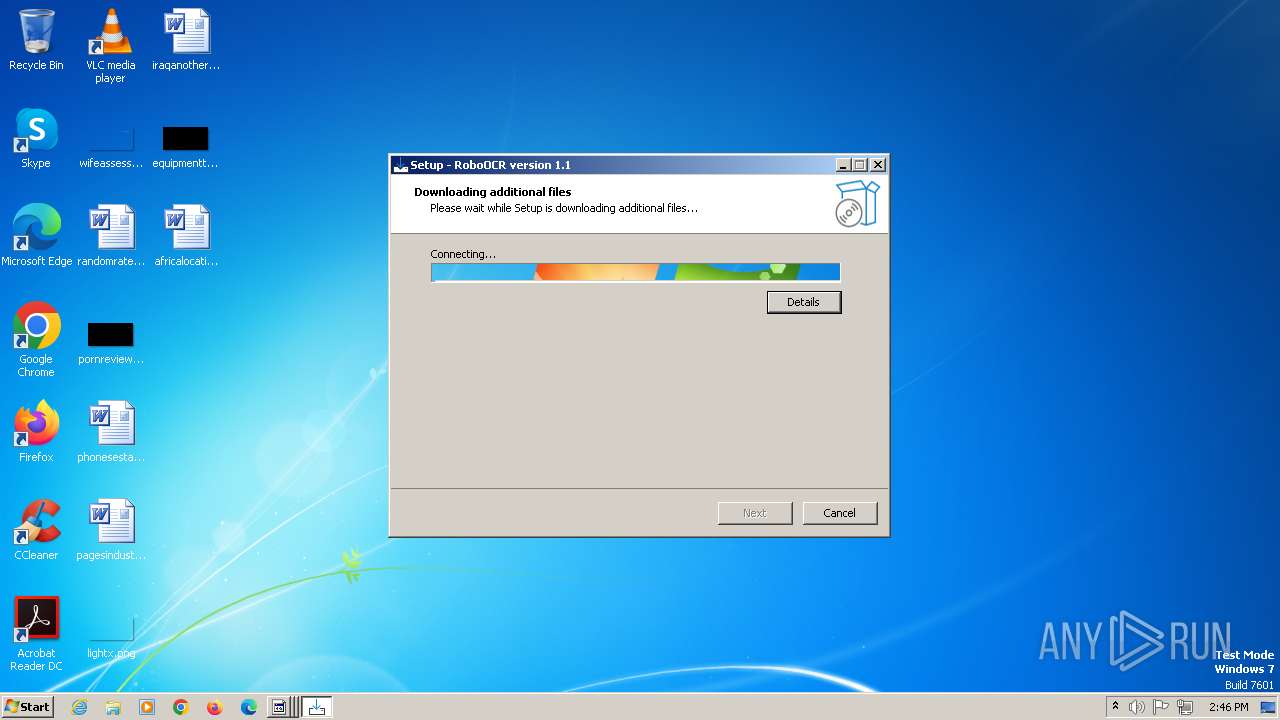The height and width of the screenshot is (720, 1280).
Task: Click the RoboOCR Setup taskbar button
Action: [317, 707]
